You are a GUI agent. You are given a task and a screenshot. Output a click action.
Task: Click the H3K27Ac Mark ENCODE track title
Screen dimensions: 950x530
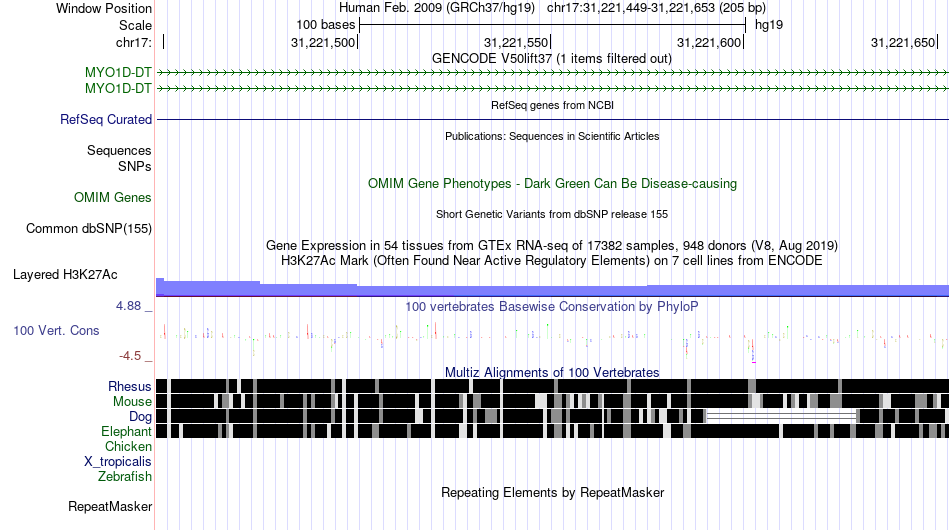tap(552, 260)
